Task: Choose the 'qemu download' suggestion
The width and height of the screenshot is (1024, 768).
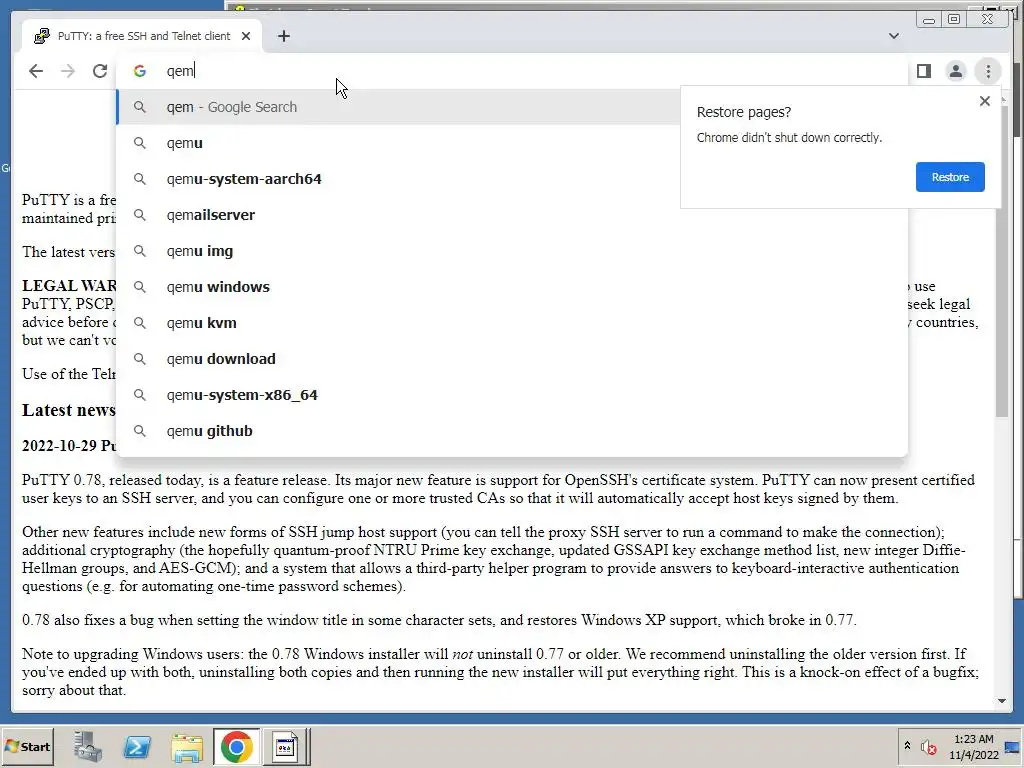Action: tap(512, 359)
